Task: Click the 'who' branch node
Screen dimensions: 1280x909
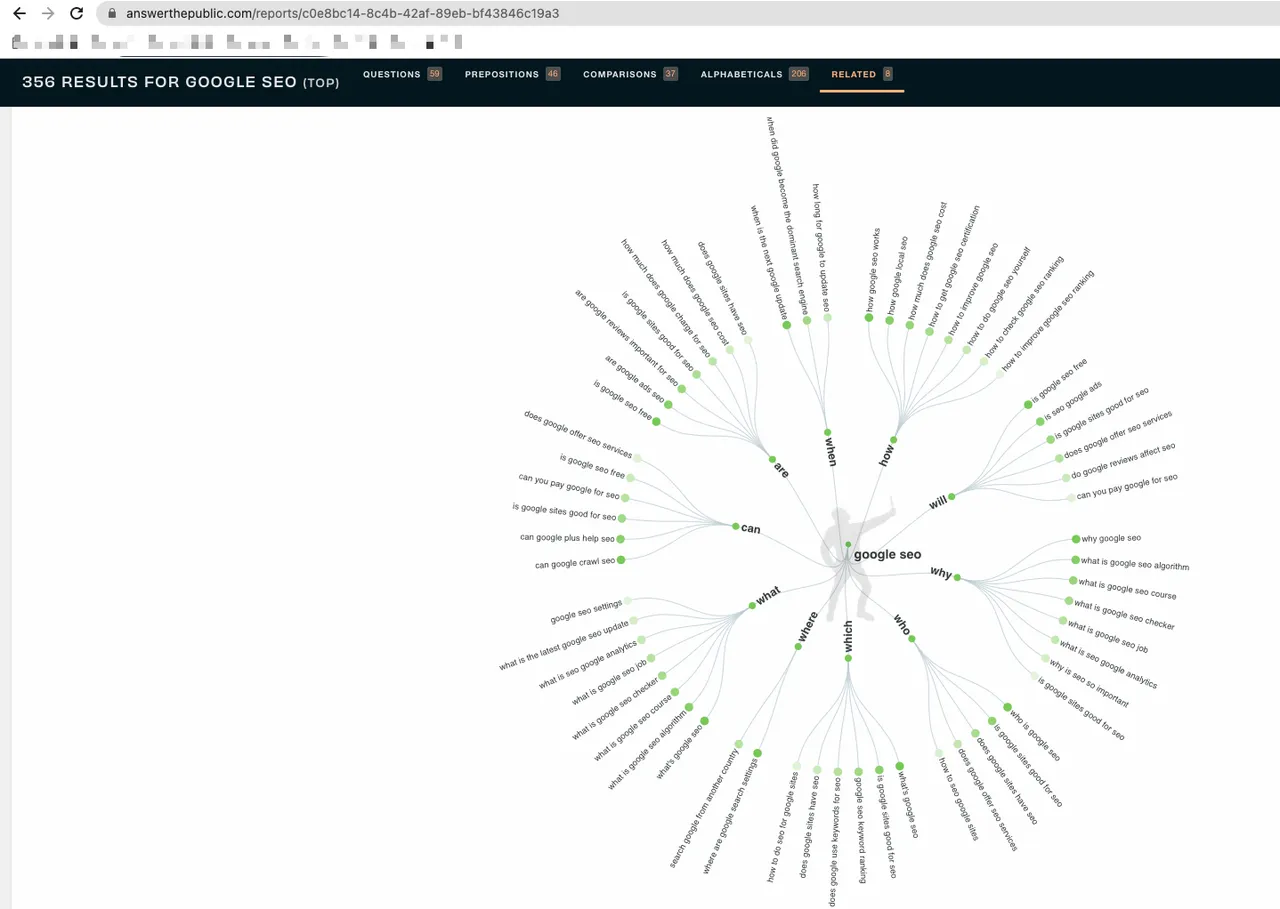Action: pos(902,625)
